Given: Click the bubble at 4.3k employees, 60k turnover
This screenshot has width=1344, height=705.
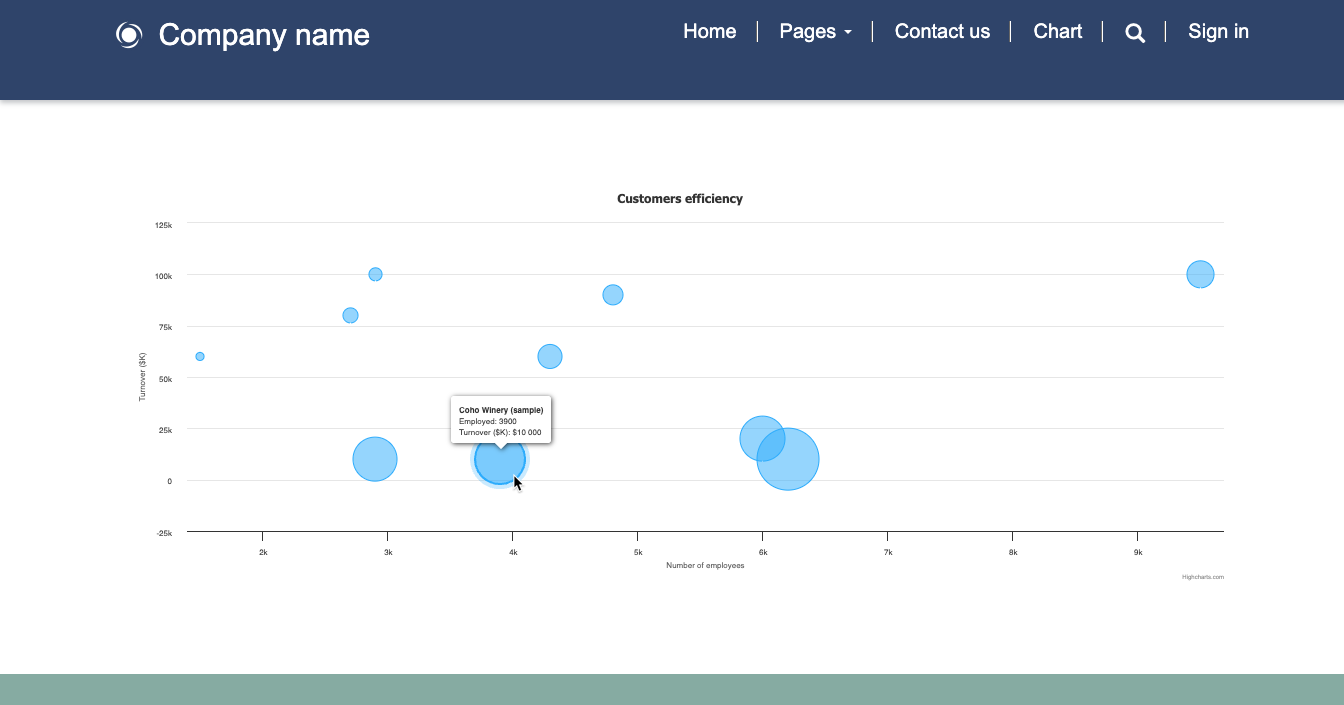Looking at the screenshot, I should click(550, 356).
